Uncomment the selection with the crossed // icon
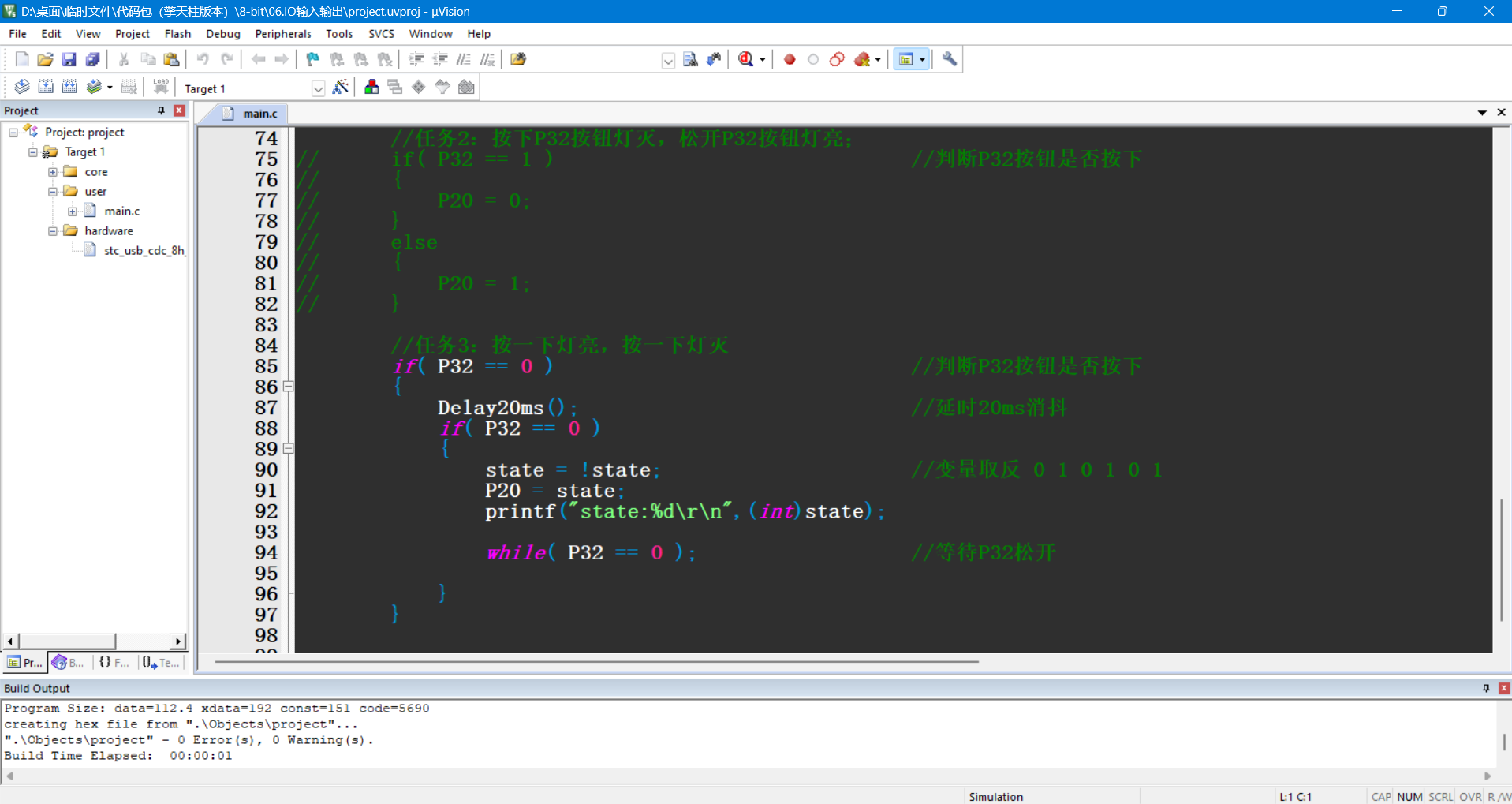 [x=487, y=59]
